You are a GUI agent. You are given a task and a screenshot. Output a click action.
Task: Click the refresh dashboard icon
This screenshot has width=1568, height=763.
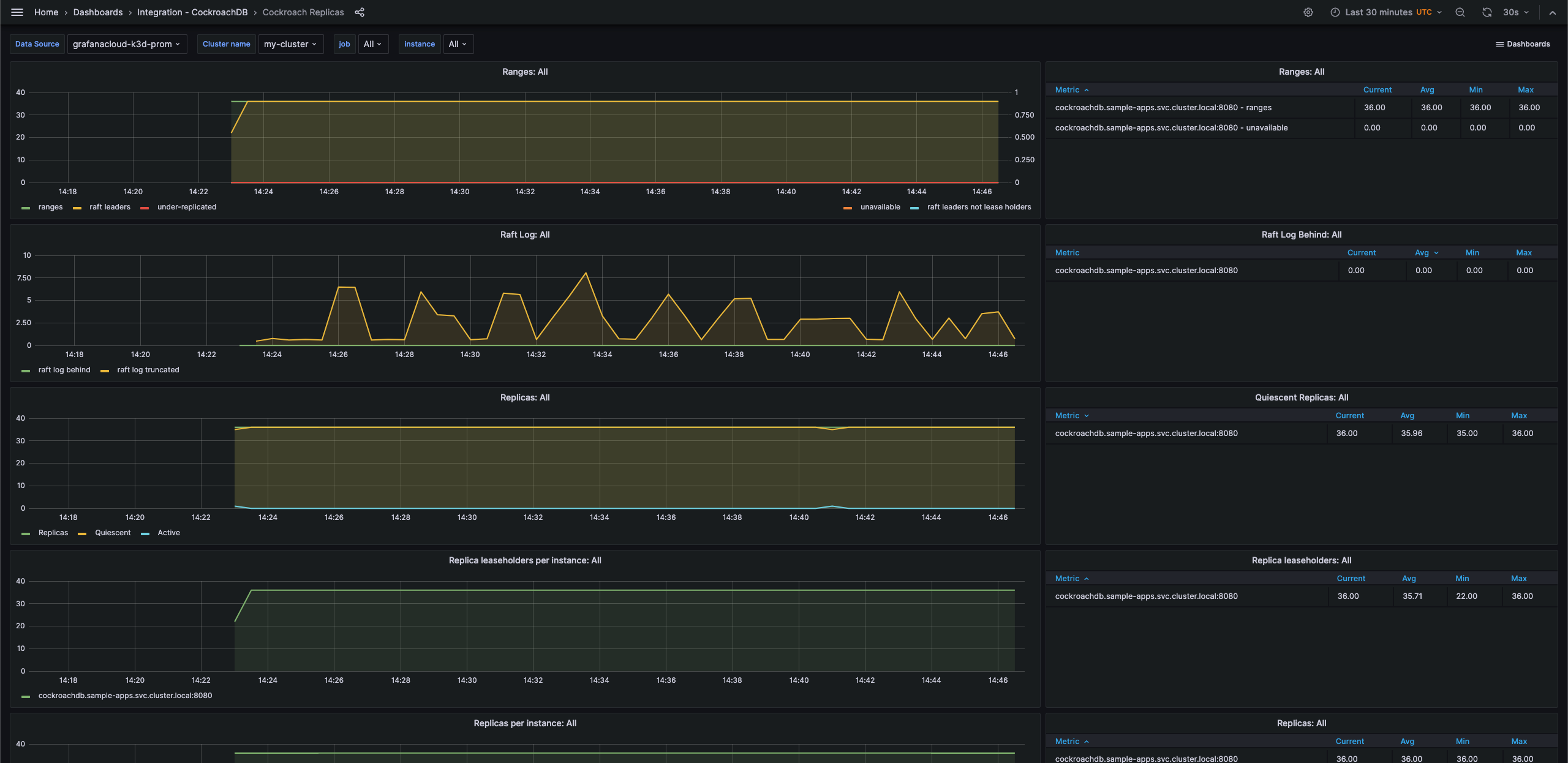(x=1487, y=12)
